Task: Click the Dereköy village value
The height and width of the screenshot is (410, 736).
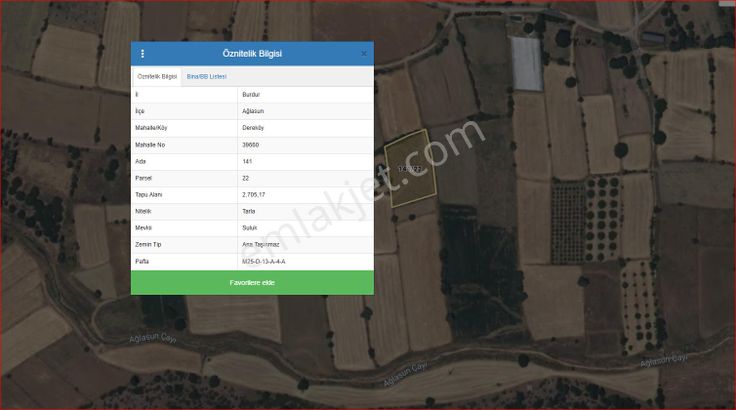Action: point(253,128)
